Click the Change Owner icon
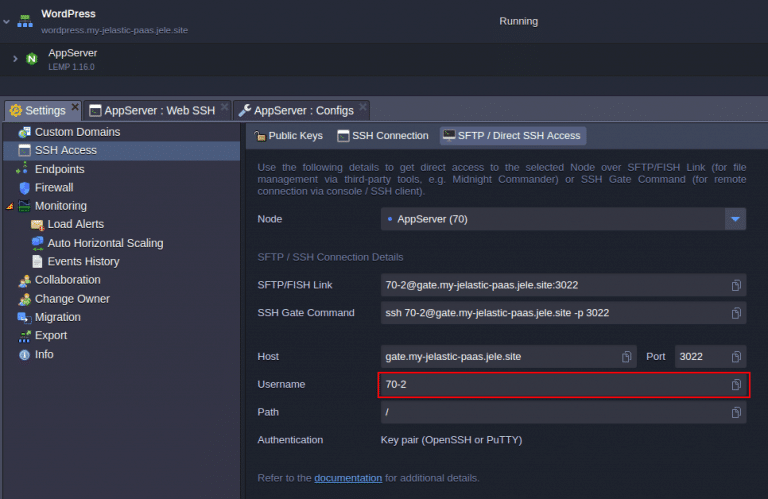This screenshot has height=499, width=768. [24, 299]
